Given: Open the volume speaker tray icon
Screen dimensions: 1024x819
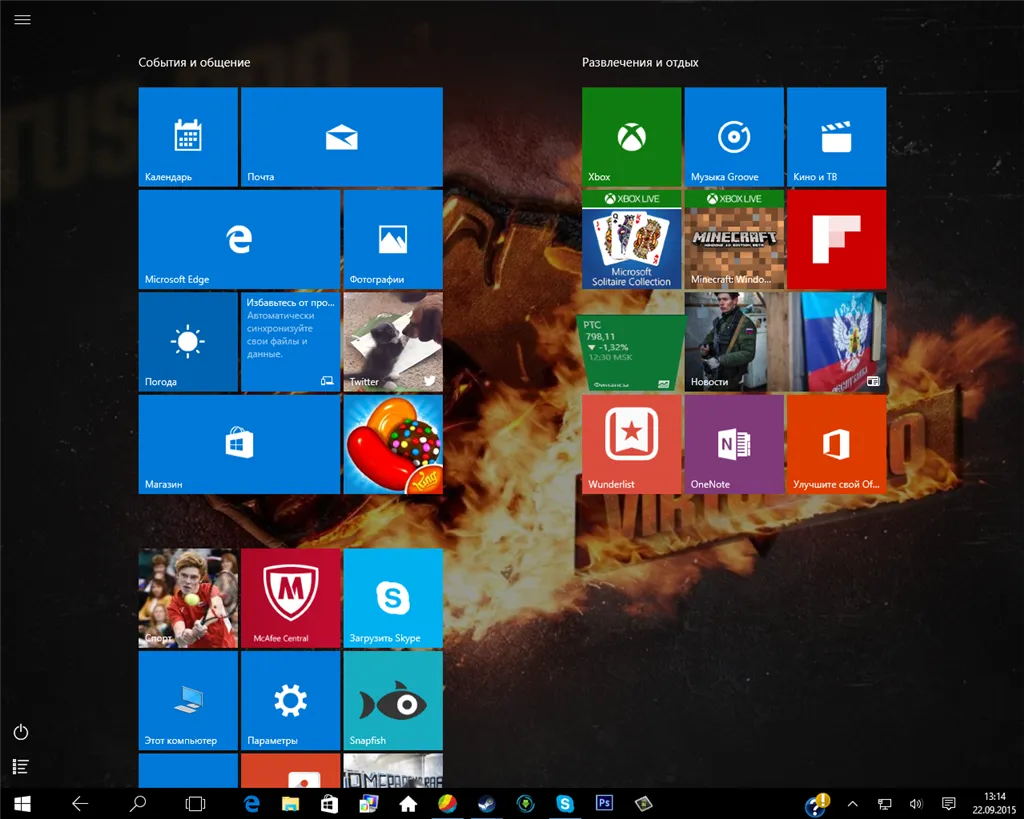Looking at the screenshot, I should click(916, 804).
